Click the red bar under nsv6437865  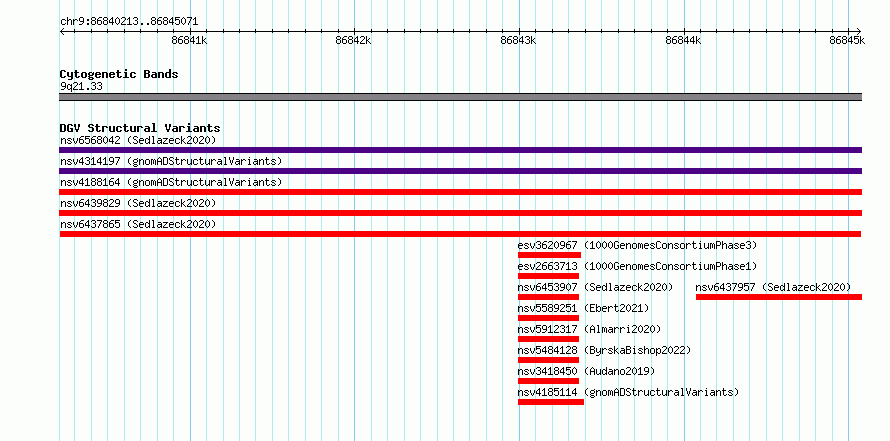pos(460,234)
